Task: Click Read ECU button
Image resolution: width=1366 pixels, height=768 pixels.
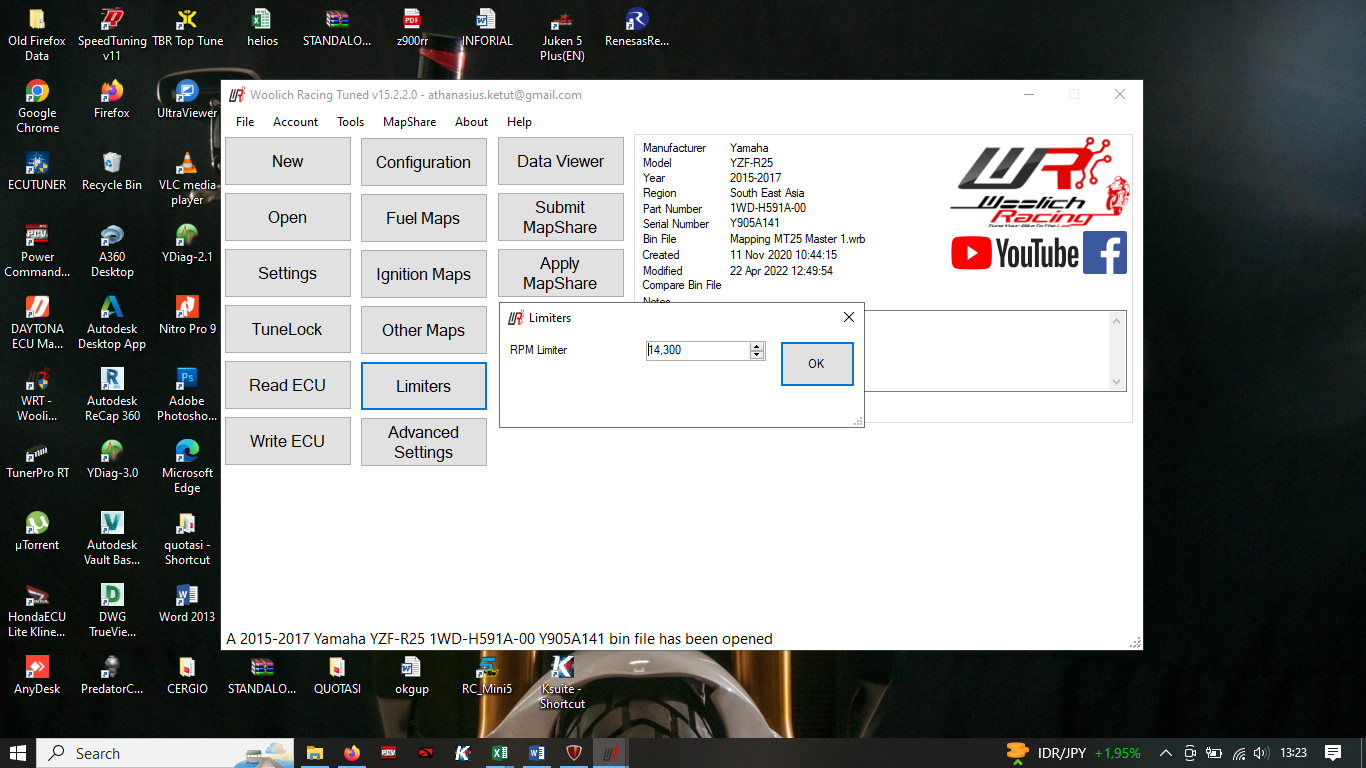Action: [x=288, y=385]
